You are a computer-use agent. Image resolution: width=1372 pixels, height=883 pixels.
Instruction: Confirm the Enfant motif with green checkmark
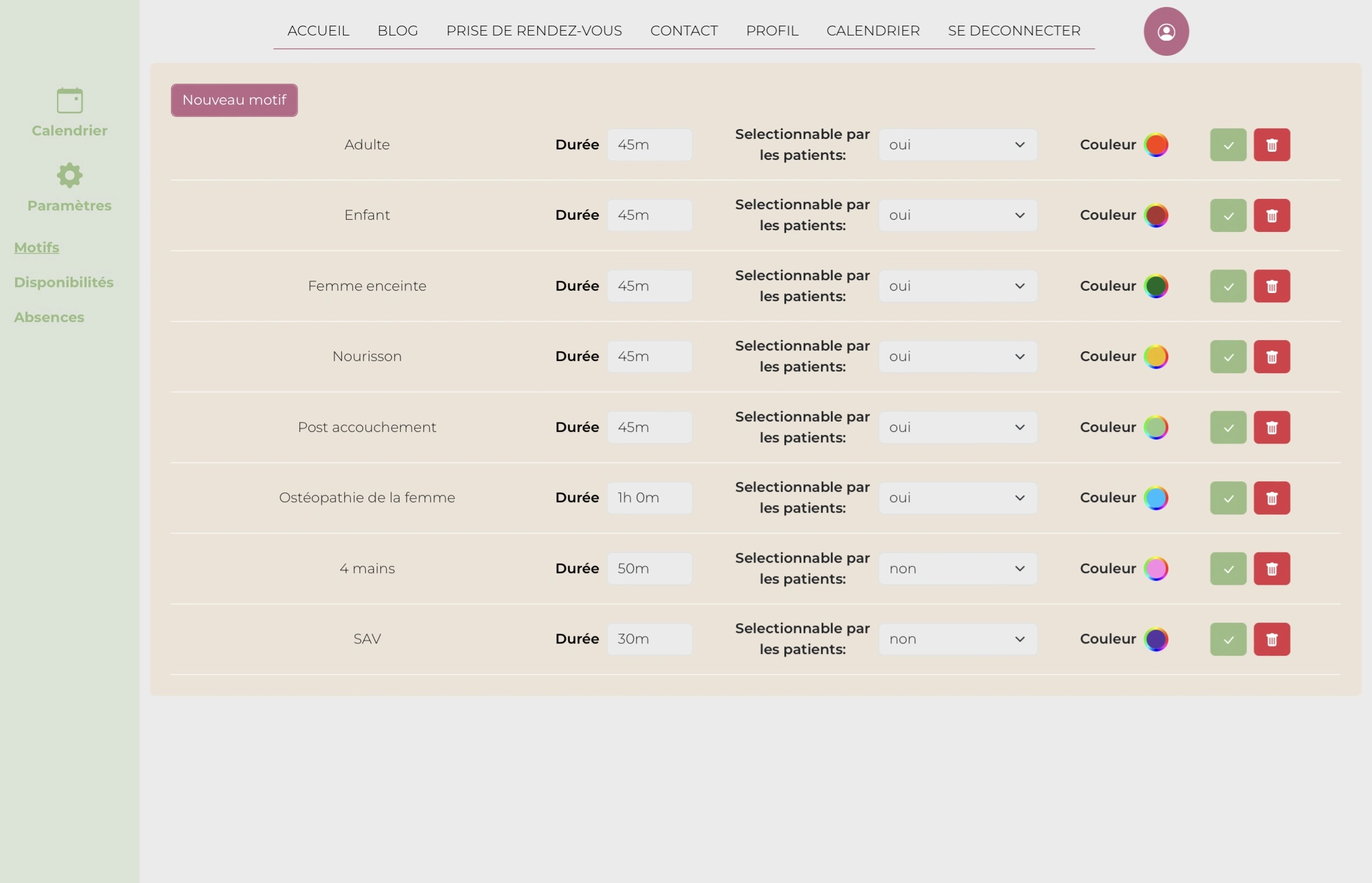point(1228,216)
